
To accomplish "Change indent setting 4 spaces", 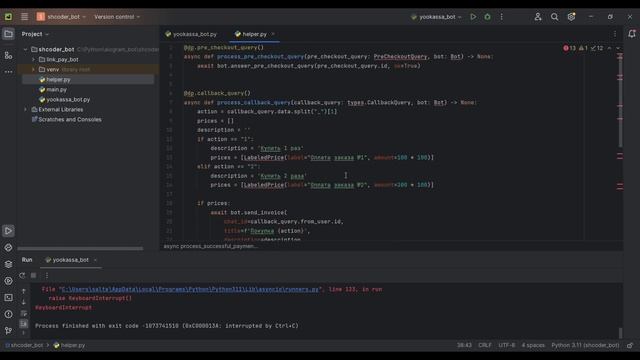I will click(x=533, y=345).
